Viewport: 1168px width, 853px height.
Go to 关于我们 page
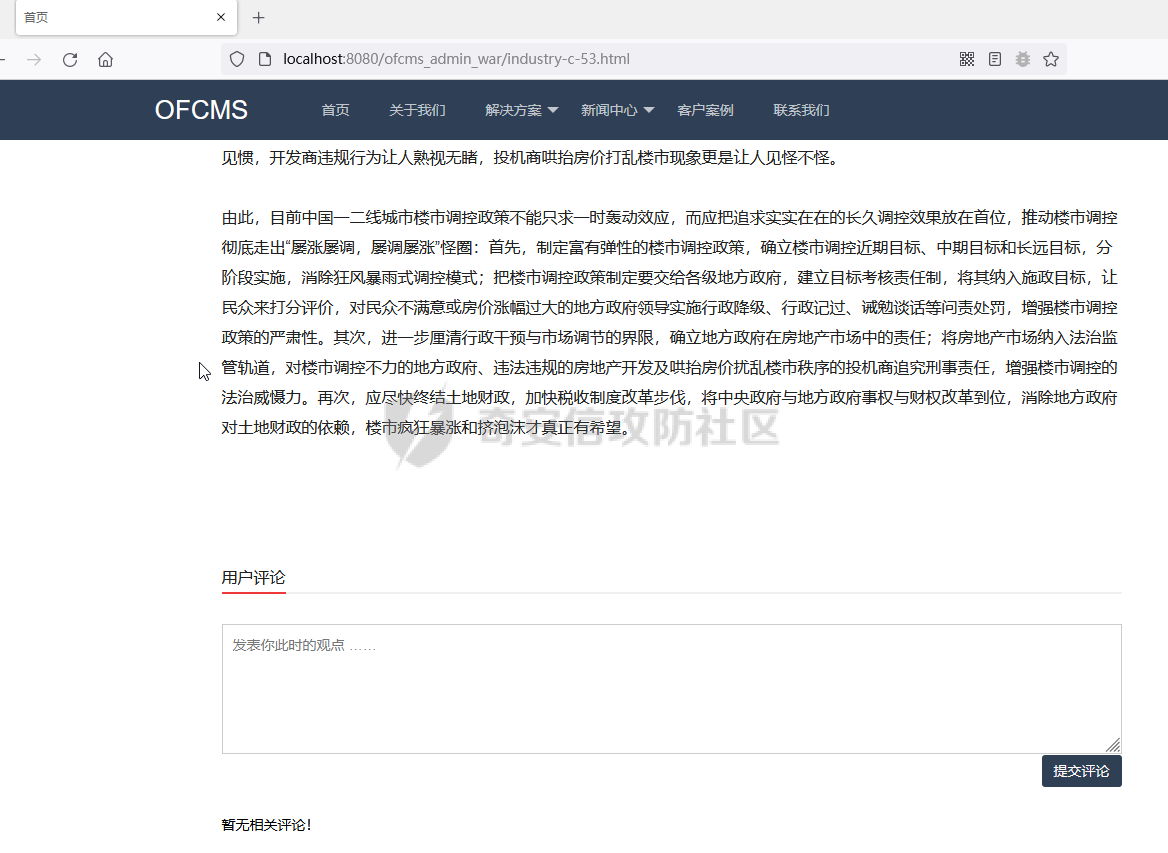417,110
